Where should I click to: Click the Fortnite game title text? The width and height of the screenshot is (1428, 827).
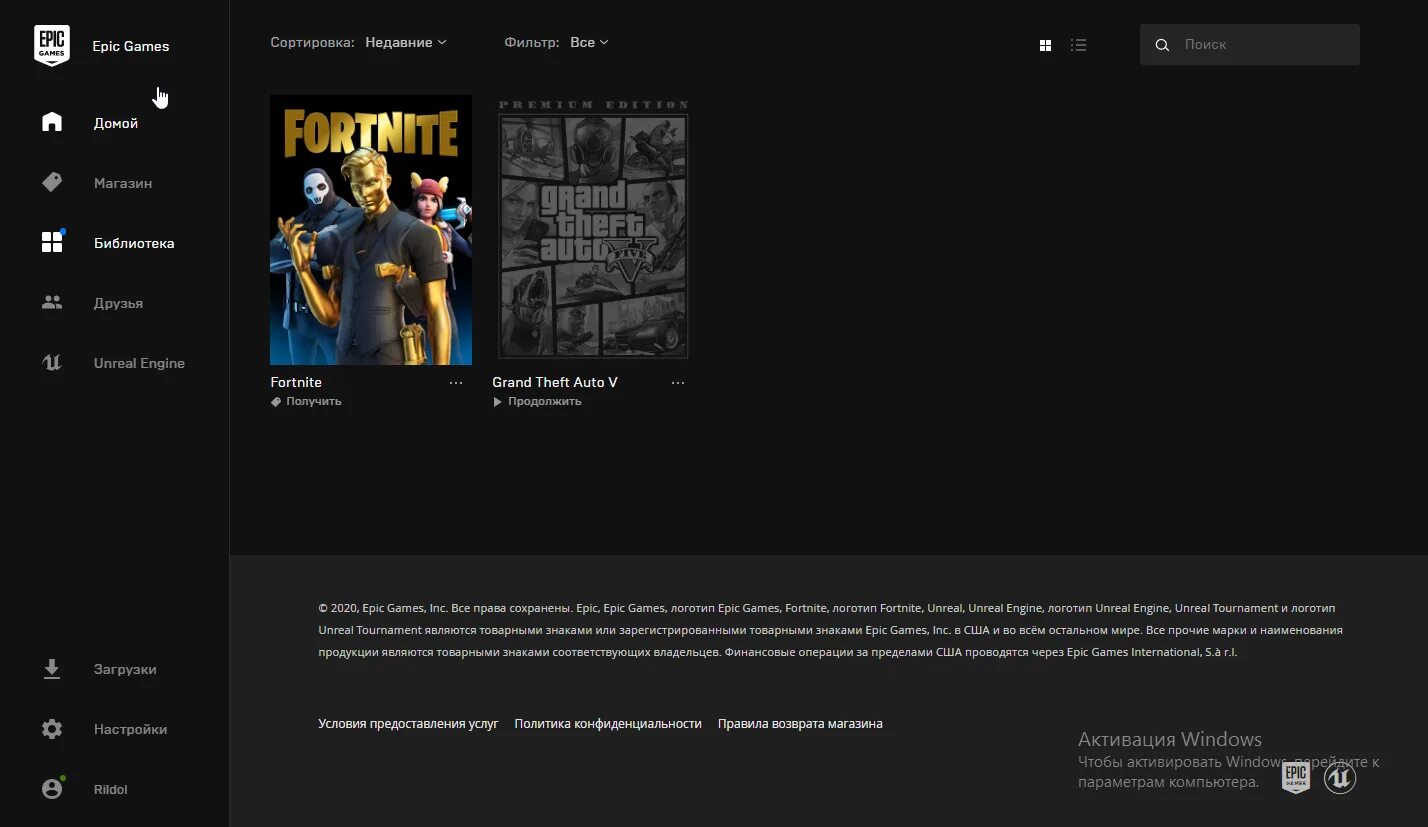tap(296, 382)
